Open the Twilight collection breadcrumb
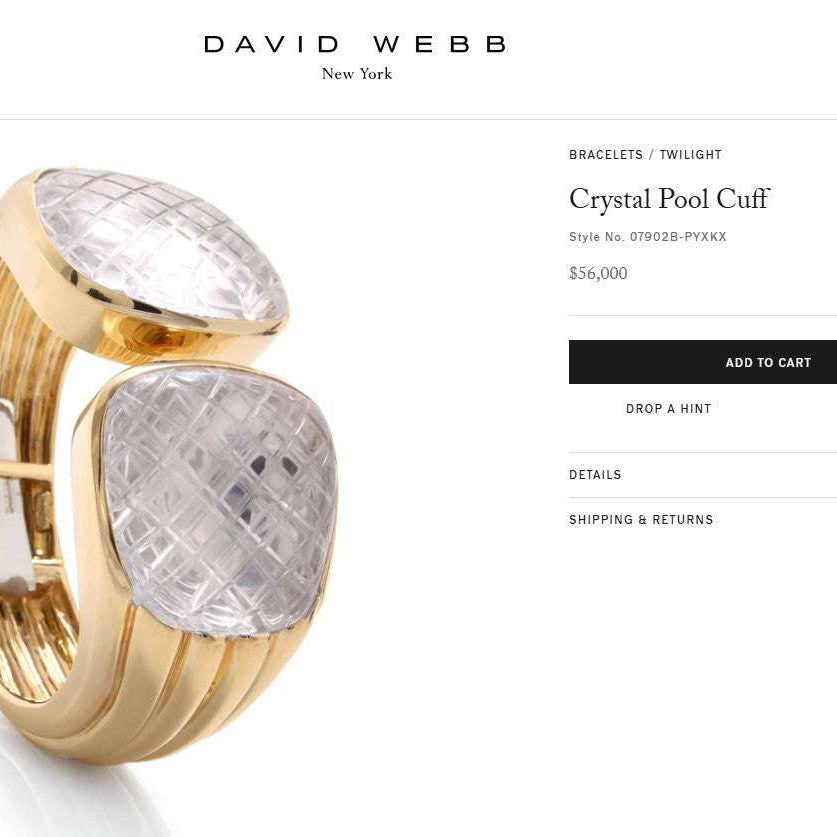Screen dimensions: 837x837 (690, 155)
